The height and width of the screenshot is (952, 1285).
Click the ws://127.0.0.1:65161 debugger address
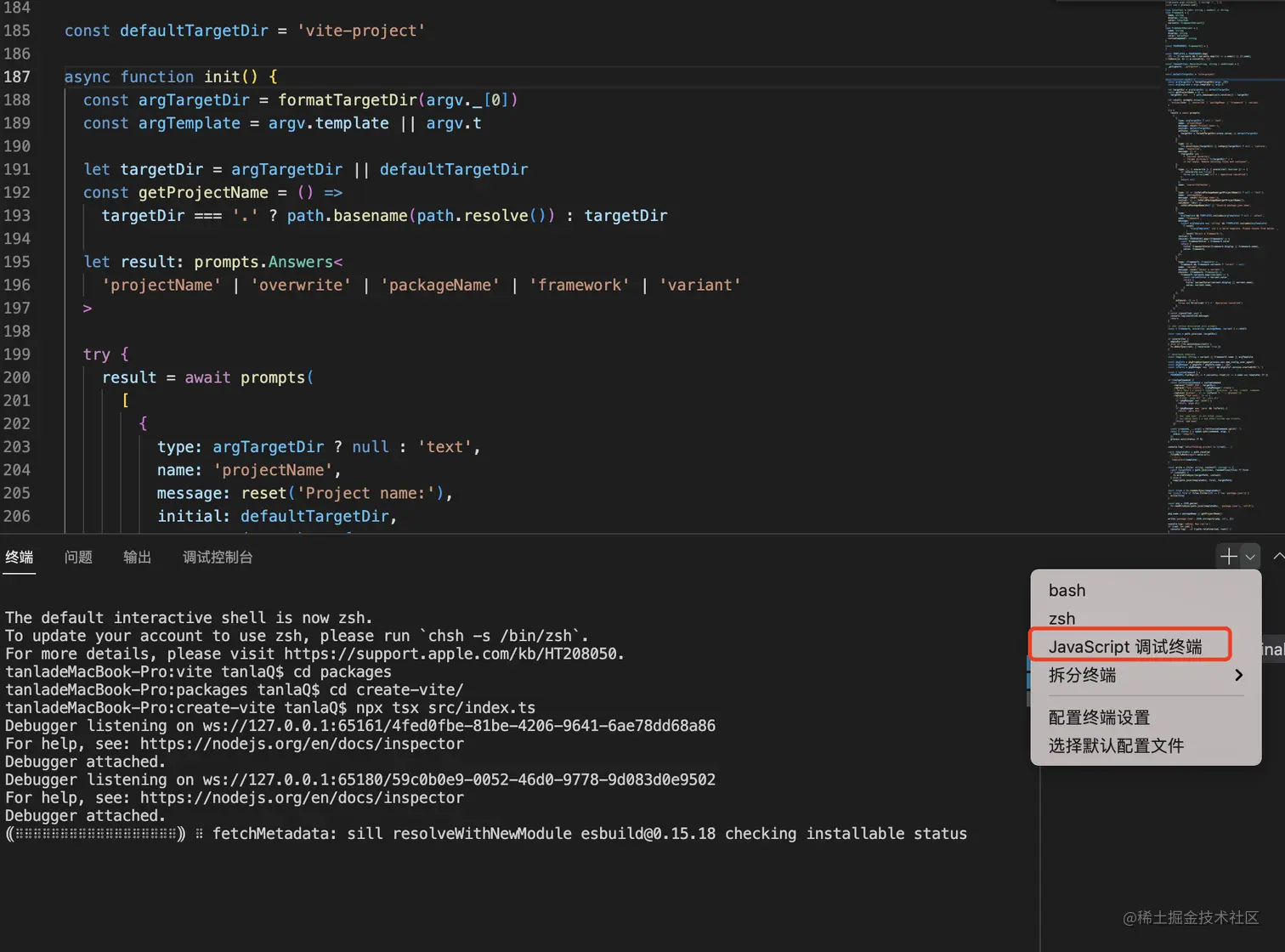tap(459, 725)
